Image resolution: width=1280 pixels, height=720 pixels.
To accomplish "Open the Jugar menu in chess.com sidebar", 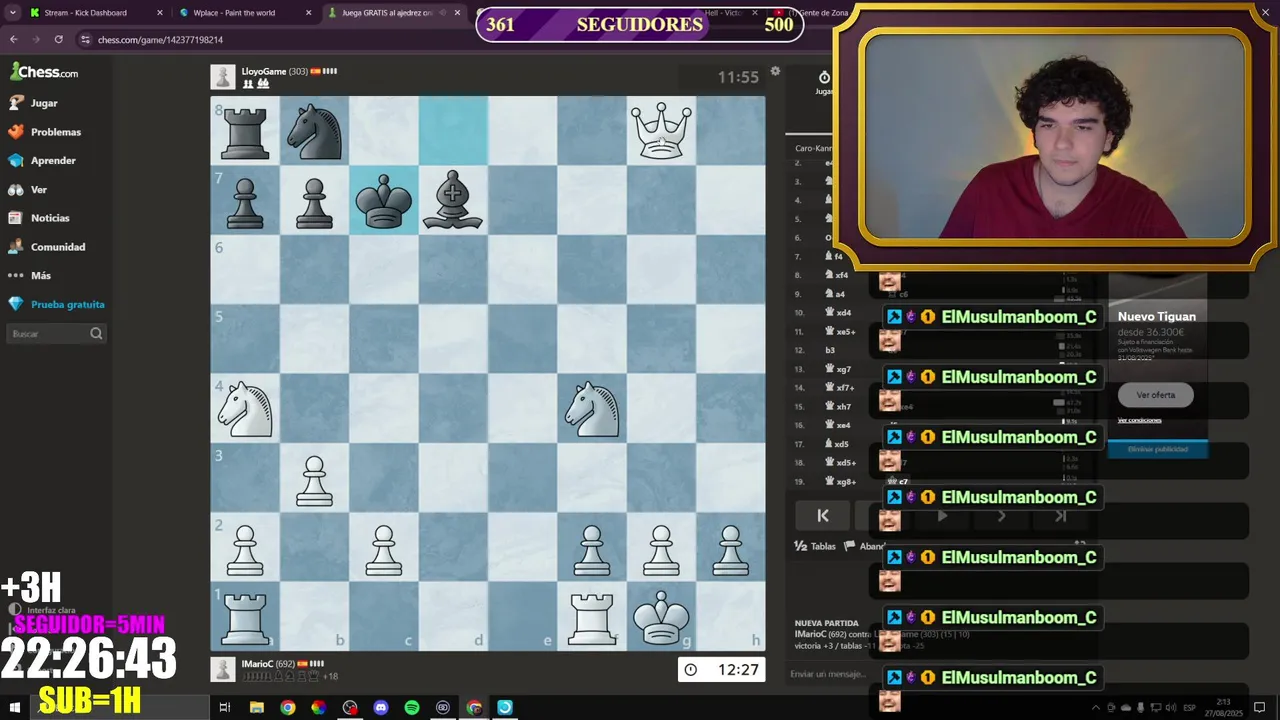I will tap(44, 103).
